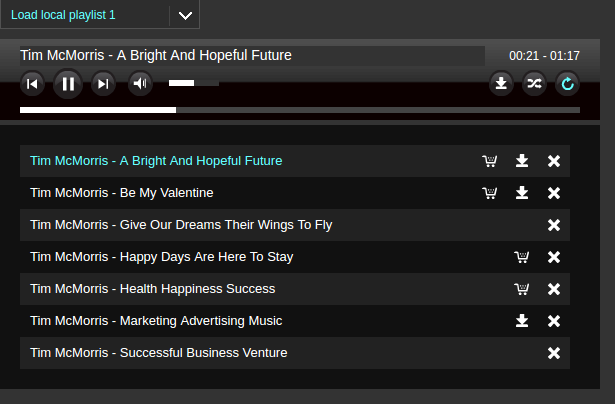Viewport: 615px width, 404px height.
Task: Play the Successful Business Venture track
Action: pos(158,353)
